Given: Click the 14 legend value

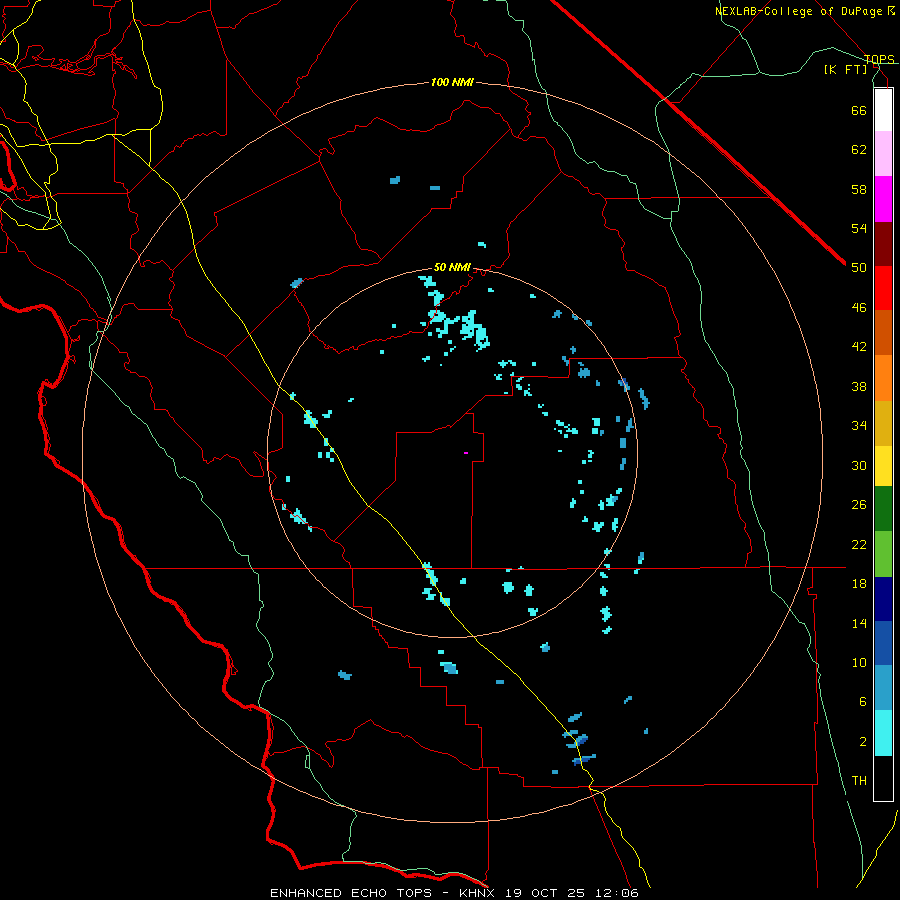Looking at the screenshot, I should click(859, 623).
